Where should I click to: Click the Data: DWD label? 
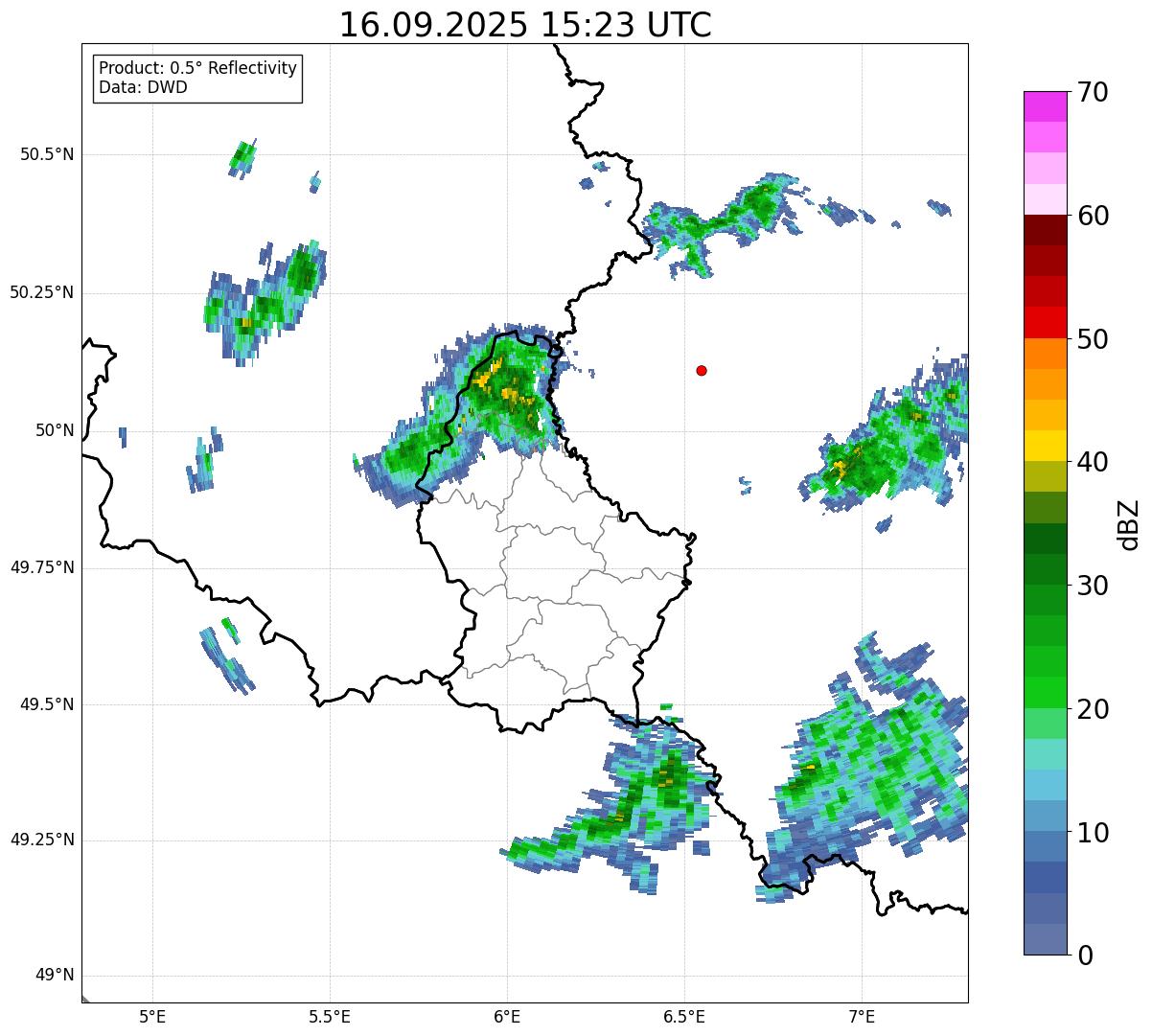(x=143, y=87)
